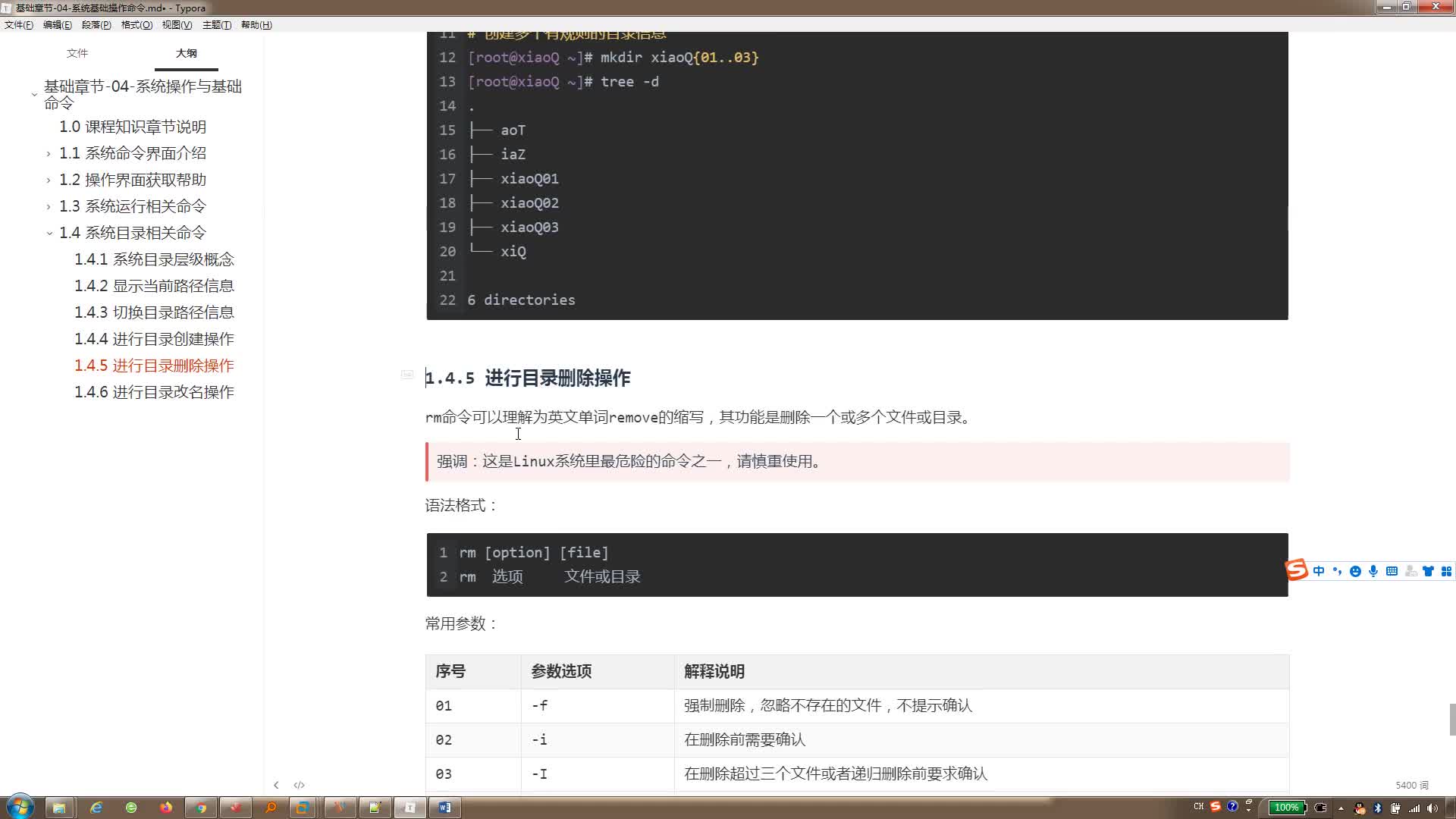Select outline item 1.4.5 进行目录删除操作

[x=154, y=366]
